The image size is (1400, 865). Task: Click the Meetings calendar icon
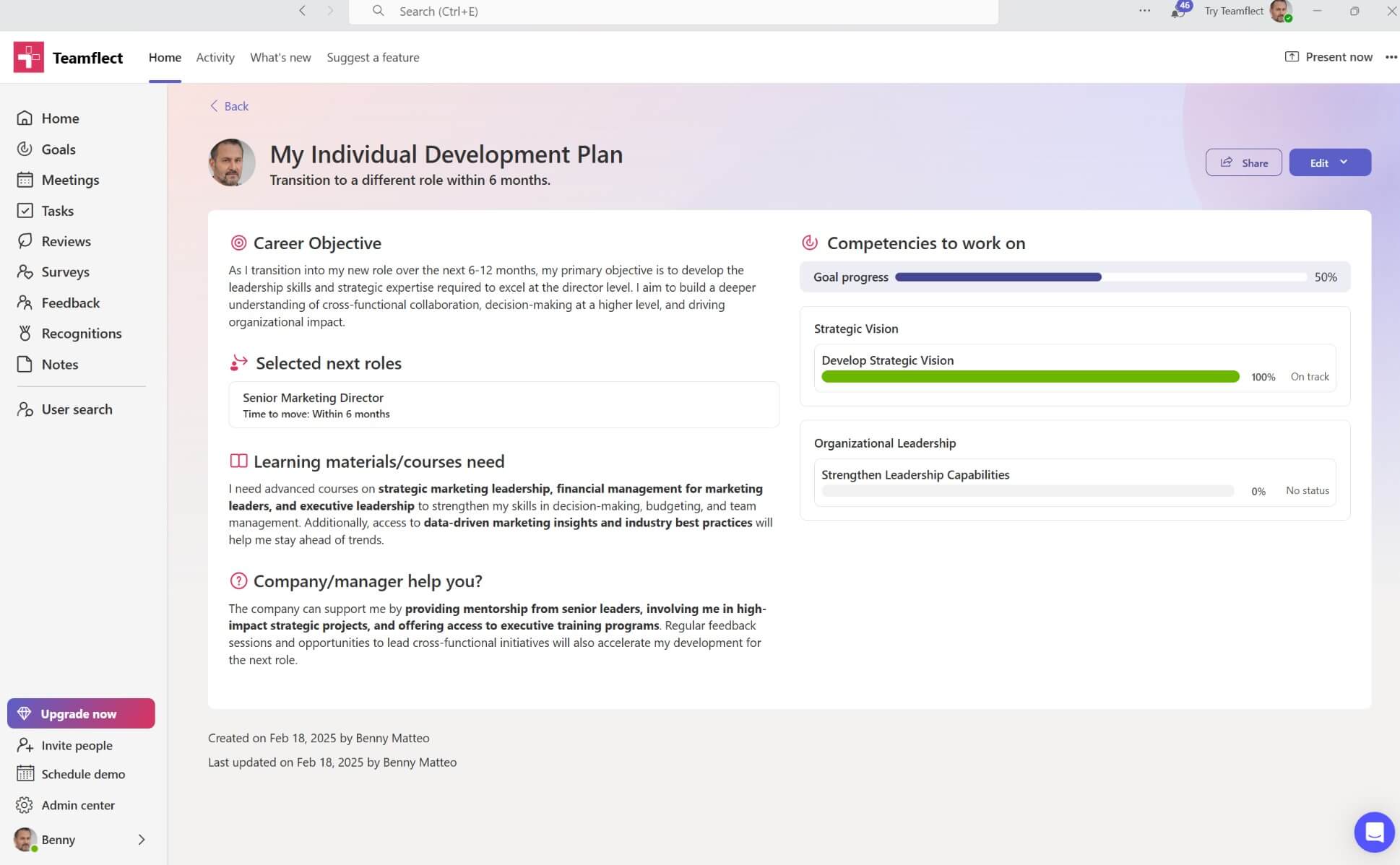[x=25, y=180]
